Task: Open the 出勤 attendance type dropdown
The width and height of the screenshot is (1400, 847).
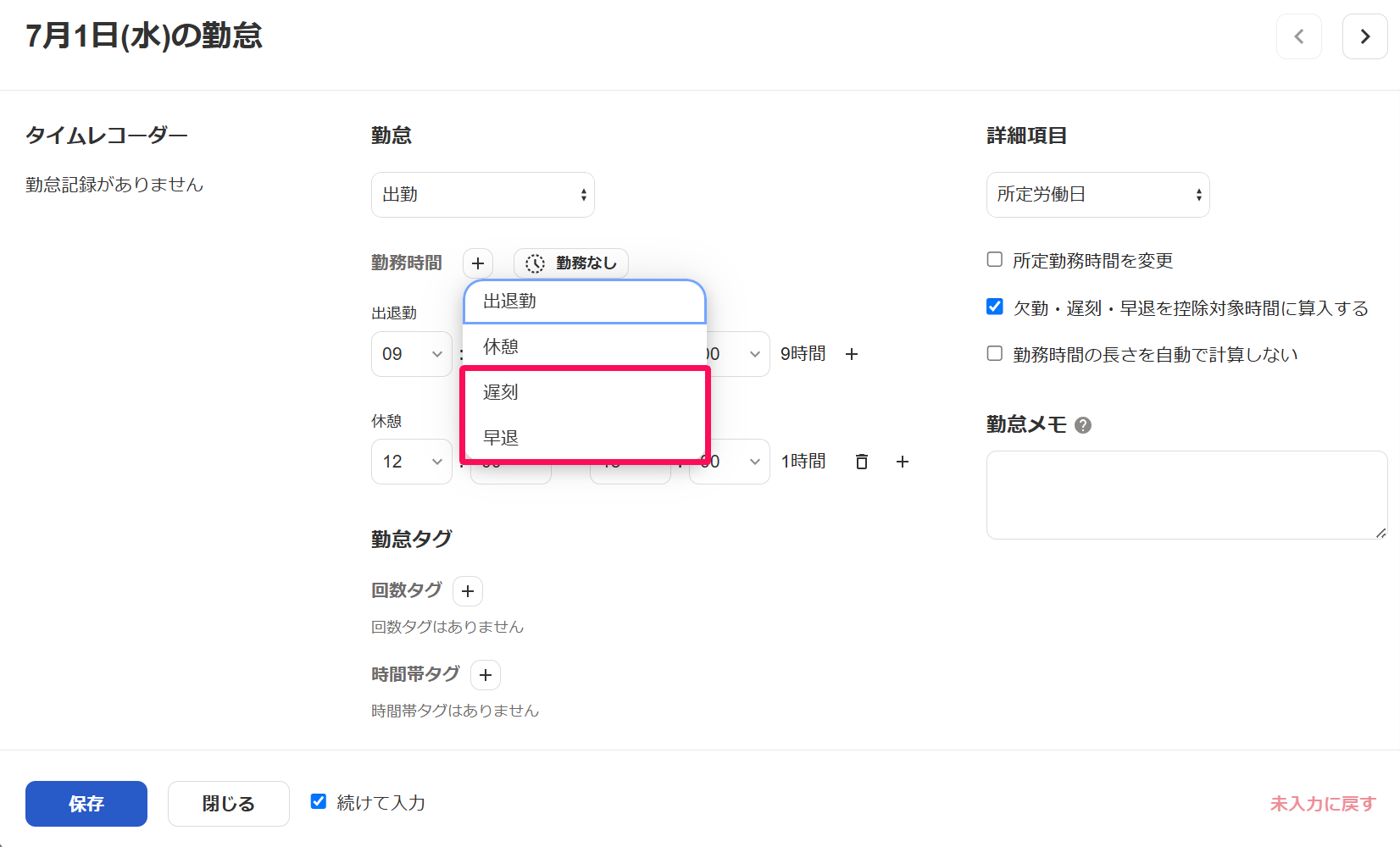Action: (483, 195)
